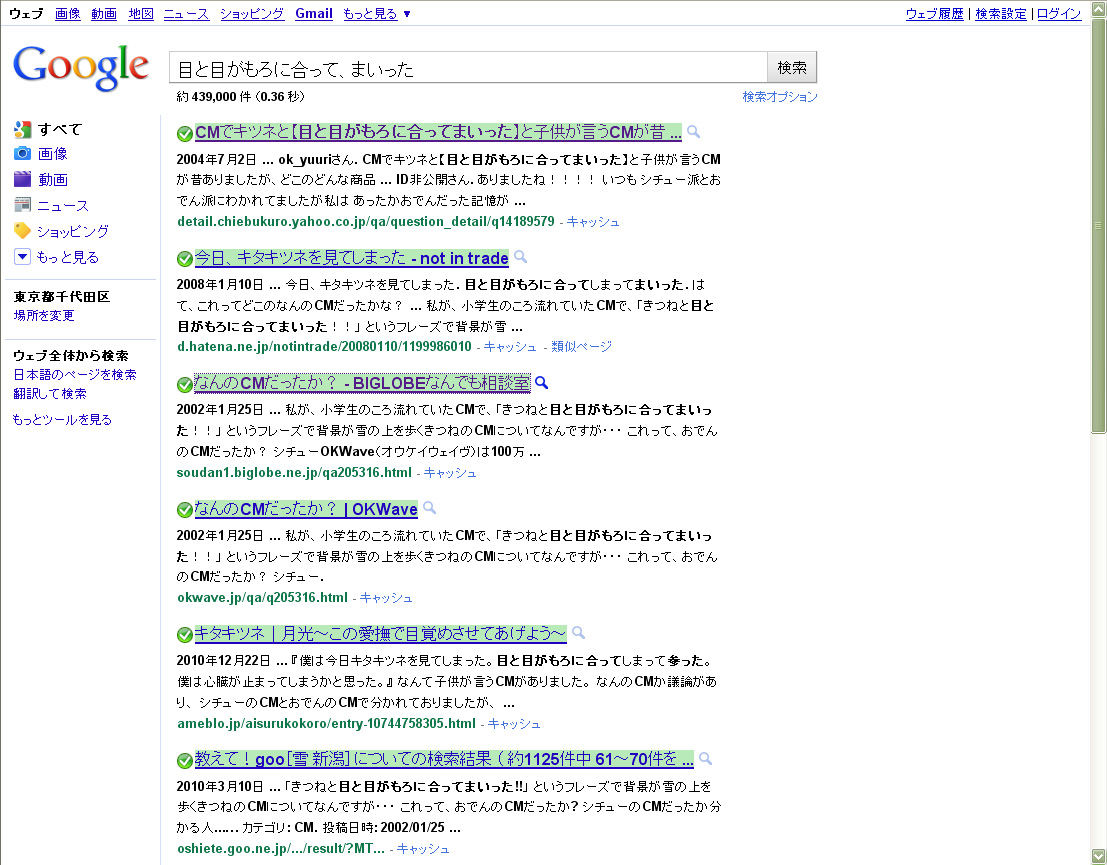Open ニュース in the top navigation bar
The height and width of the screenshot is (865, 1107).
pyautogui.click(x=186, y=13)
